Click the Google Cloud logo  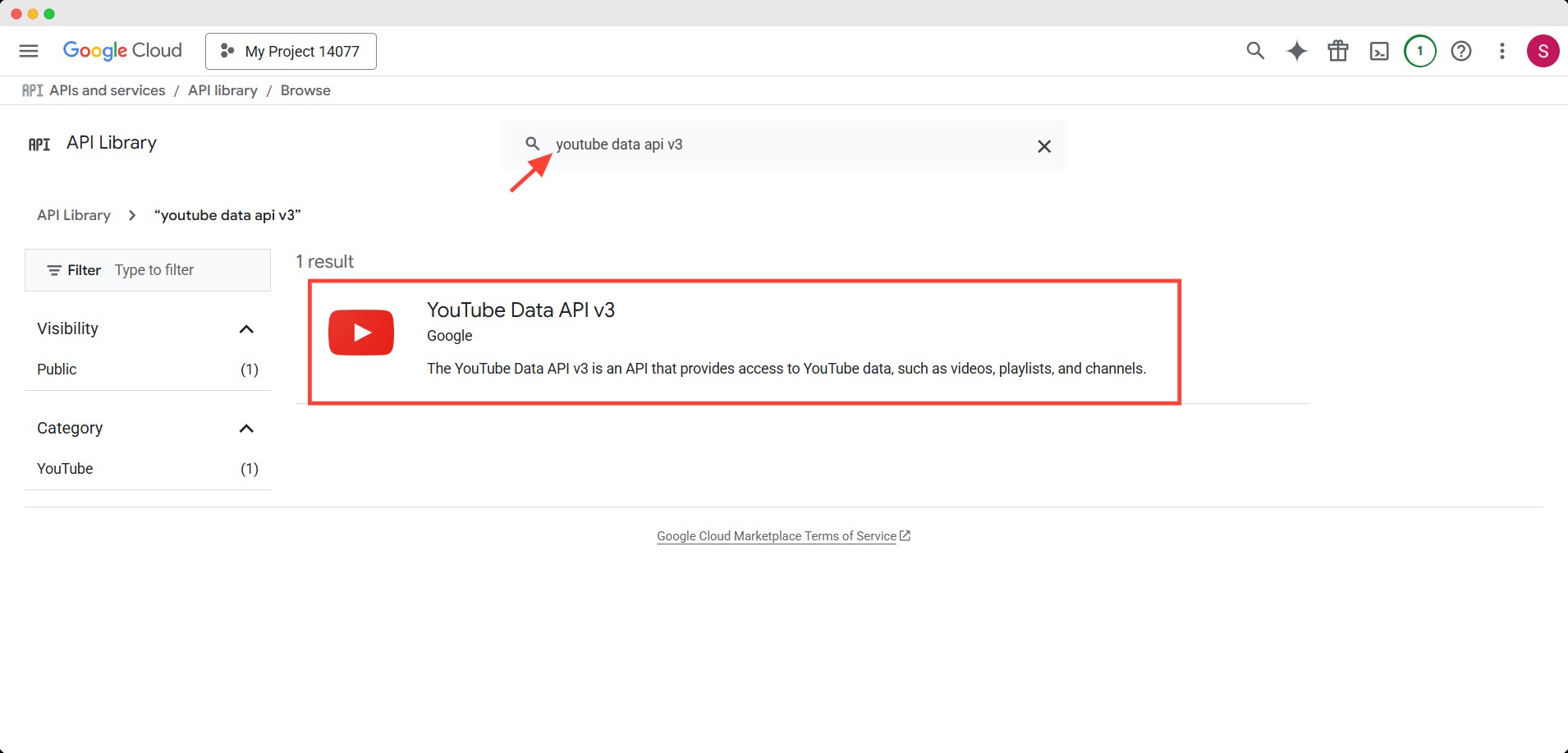click(122, 50)
